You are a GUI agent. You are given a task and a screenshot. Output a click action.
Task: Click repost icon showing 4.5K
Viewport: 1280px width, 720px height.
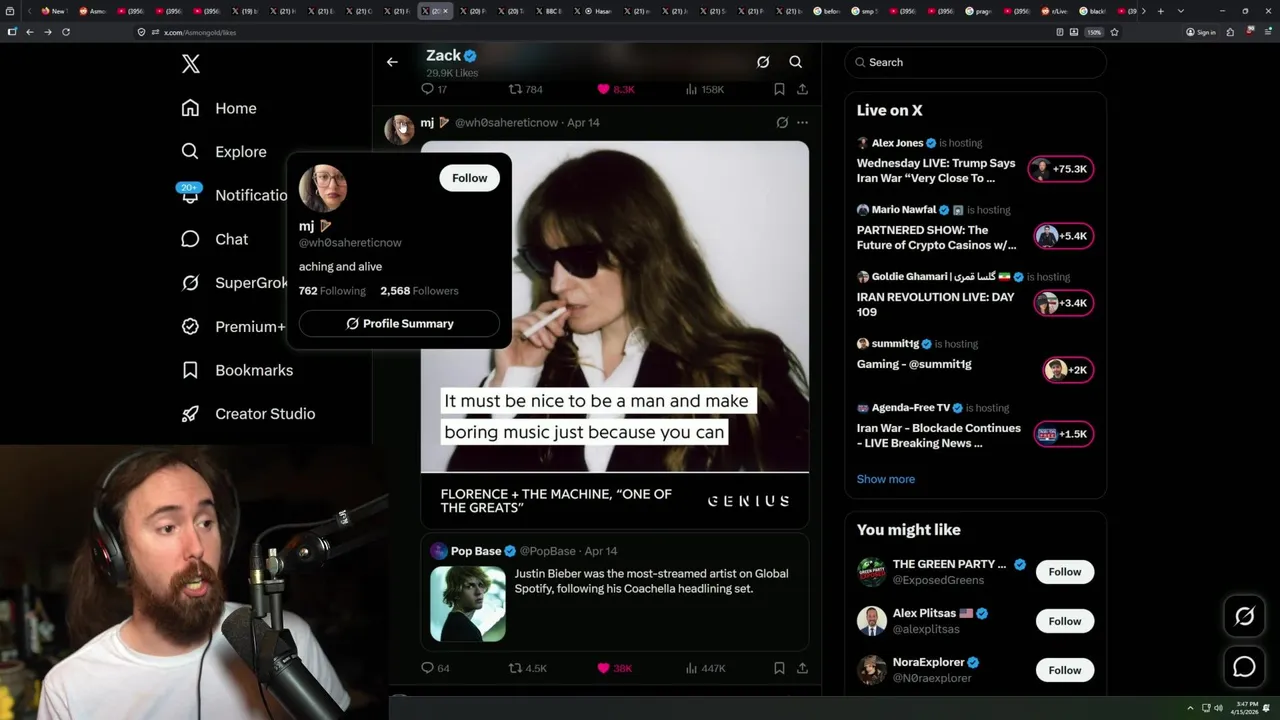516,668
